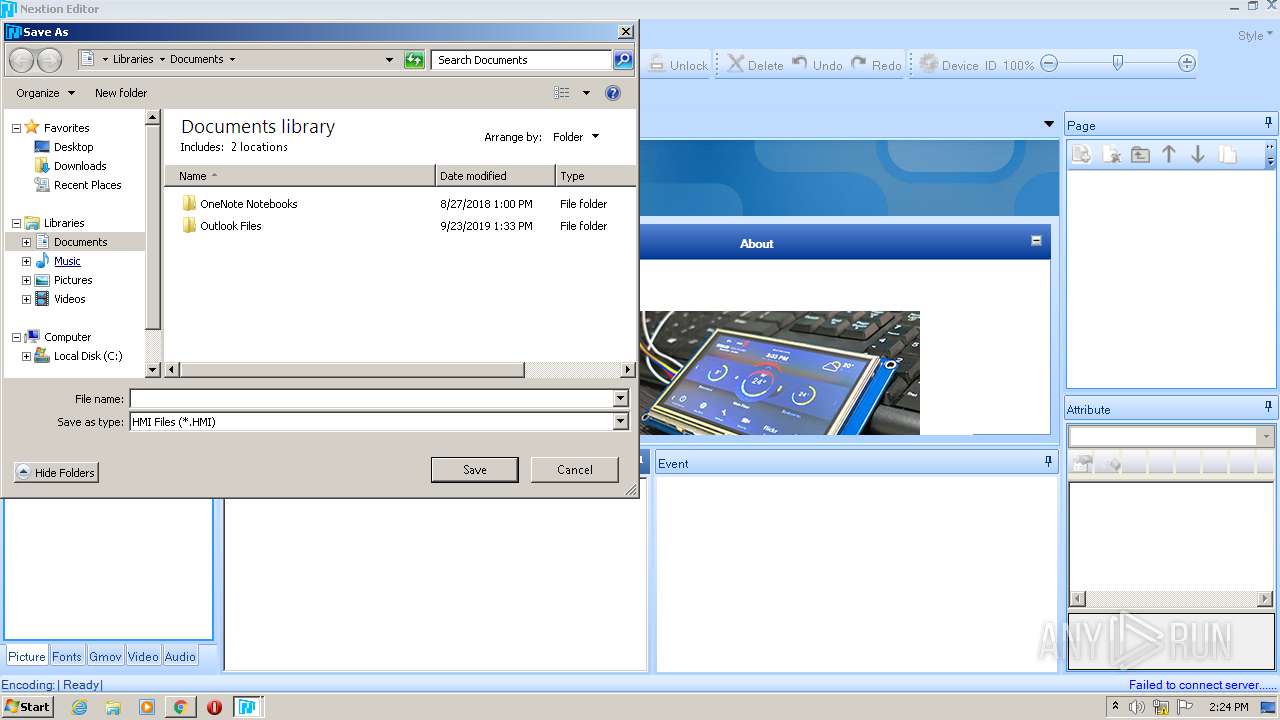Switch to the Fonts tab

click(67, 656)
